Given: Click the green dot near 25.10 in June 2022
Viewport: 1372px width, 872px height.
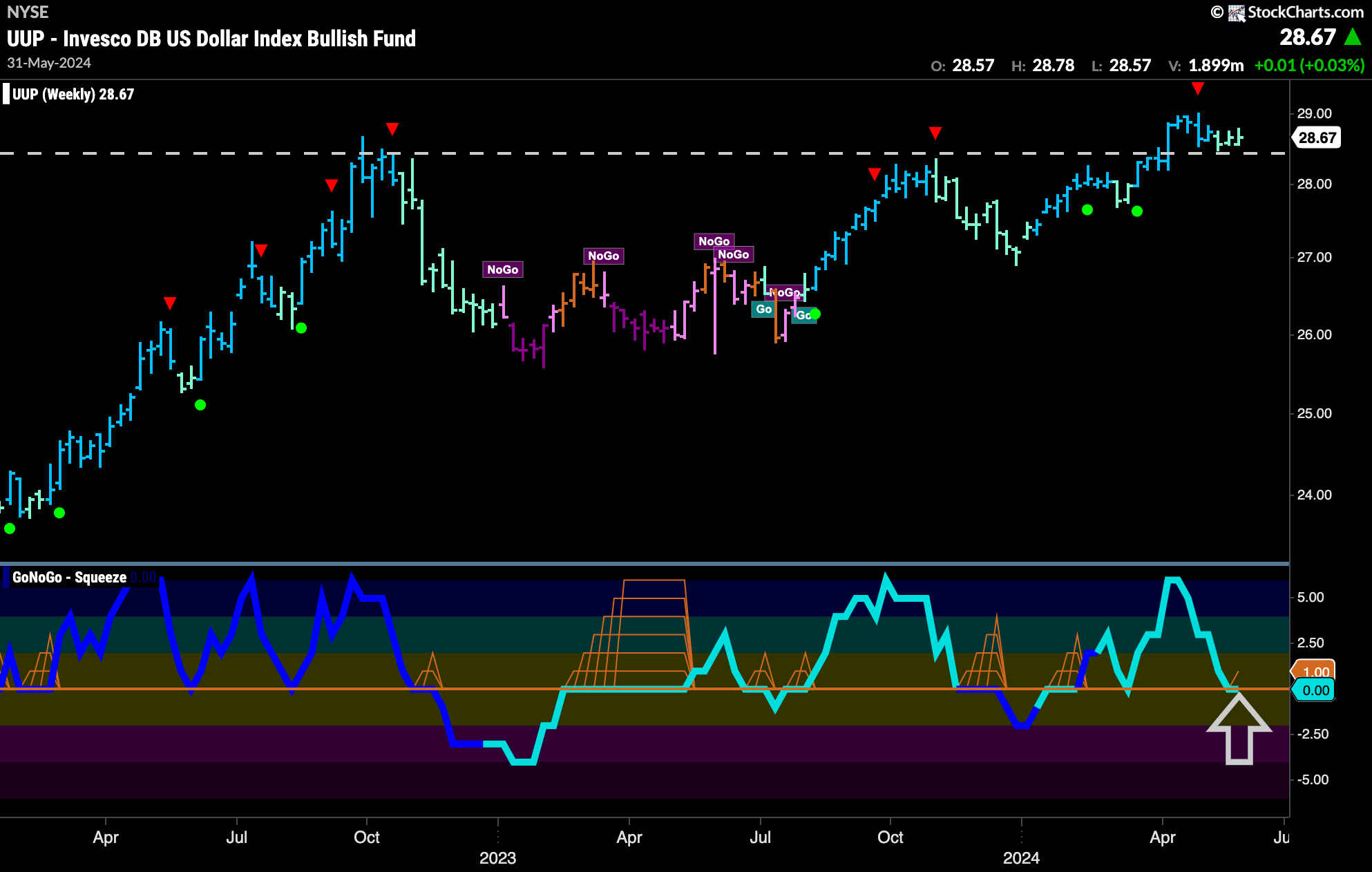Looking at the screenshot, I should (200, 405).
